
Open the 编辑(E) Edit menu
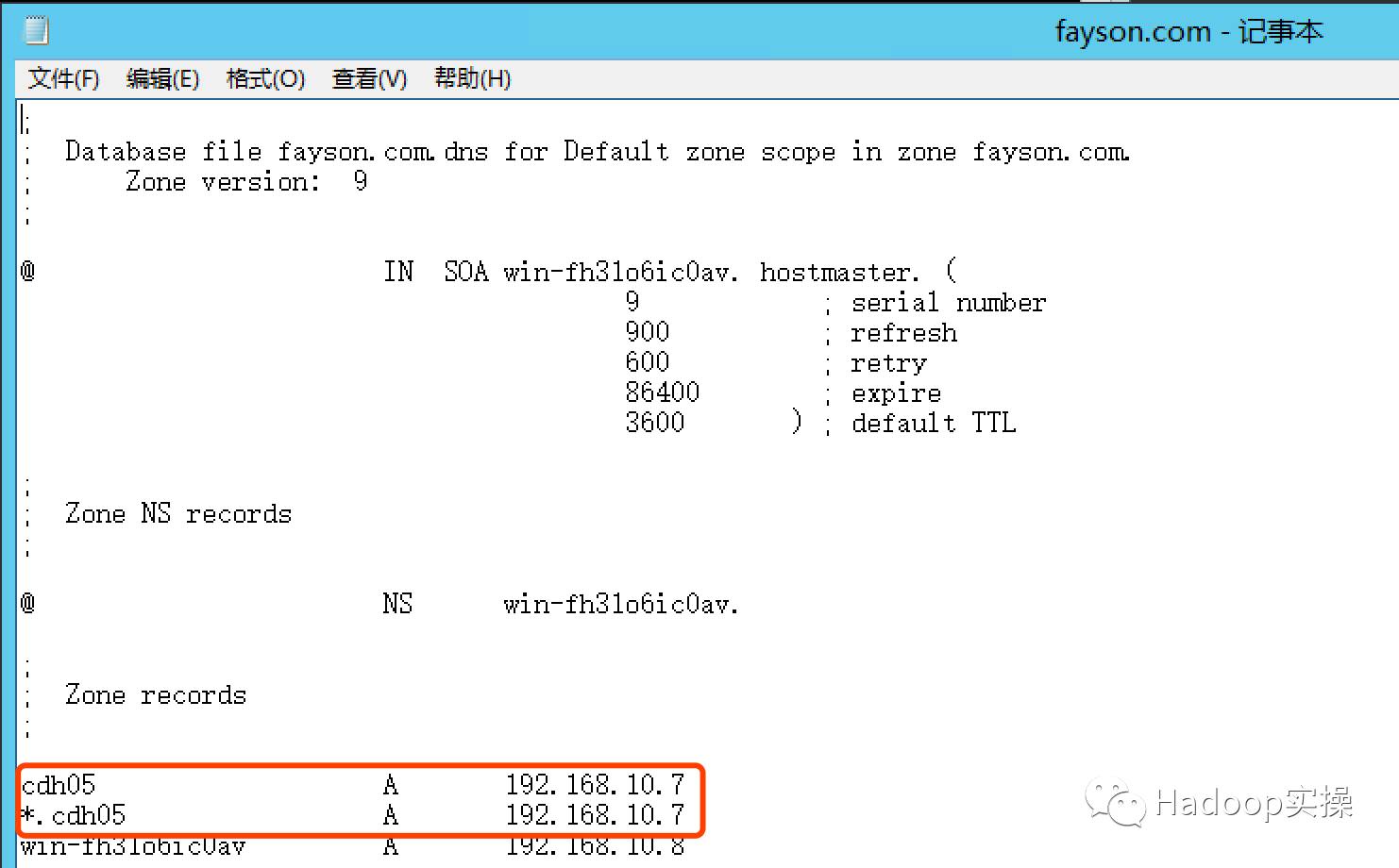[x=164, y=79]
